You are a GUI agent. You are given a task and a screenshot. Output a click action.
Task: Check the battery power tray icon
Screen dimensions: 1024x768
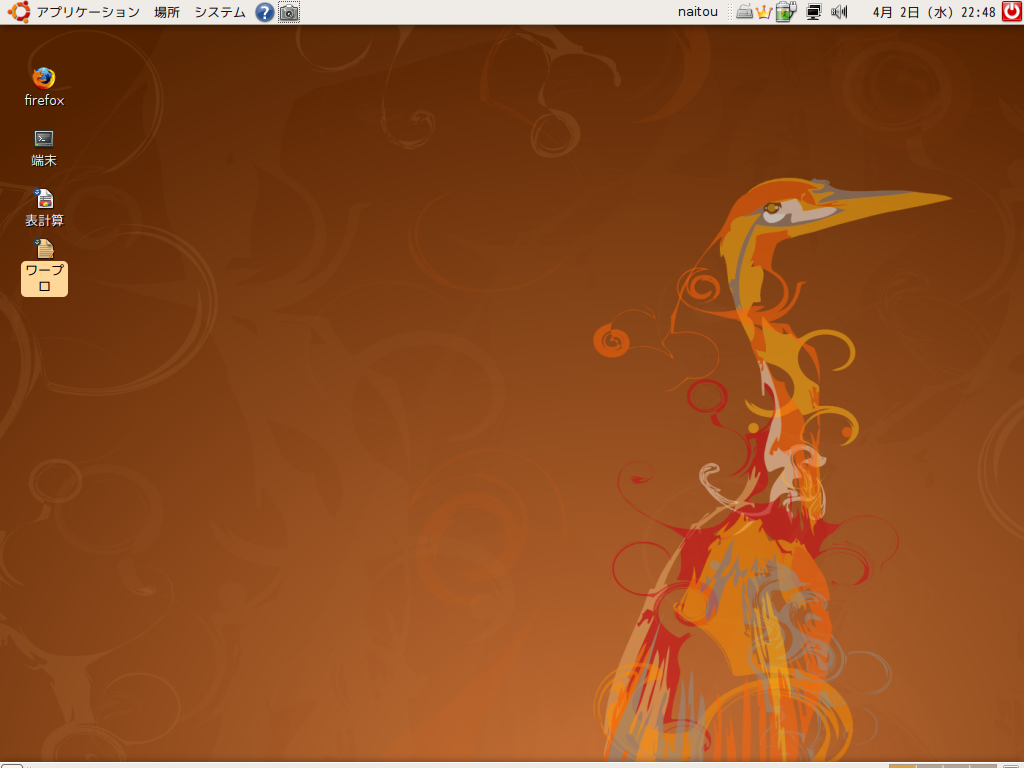(x=786, y=12)
